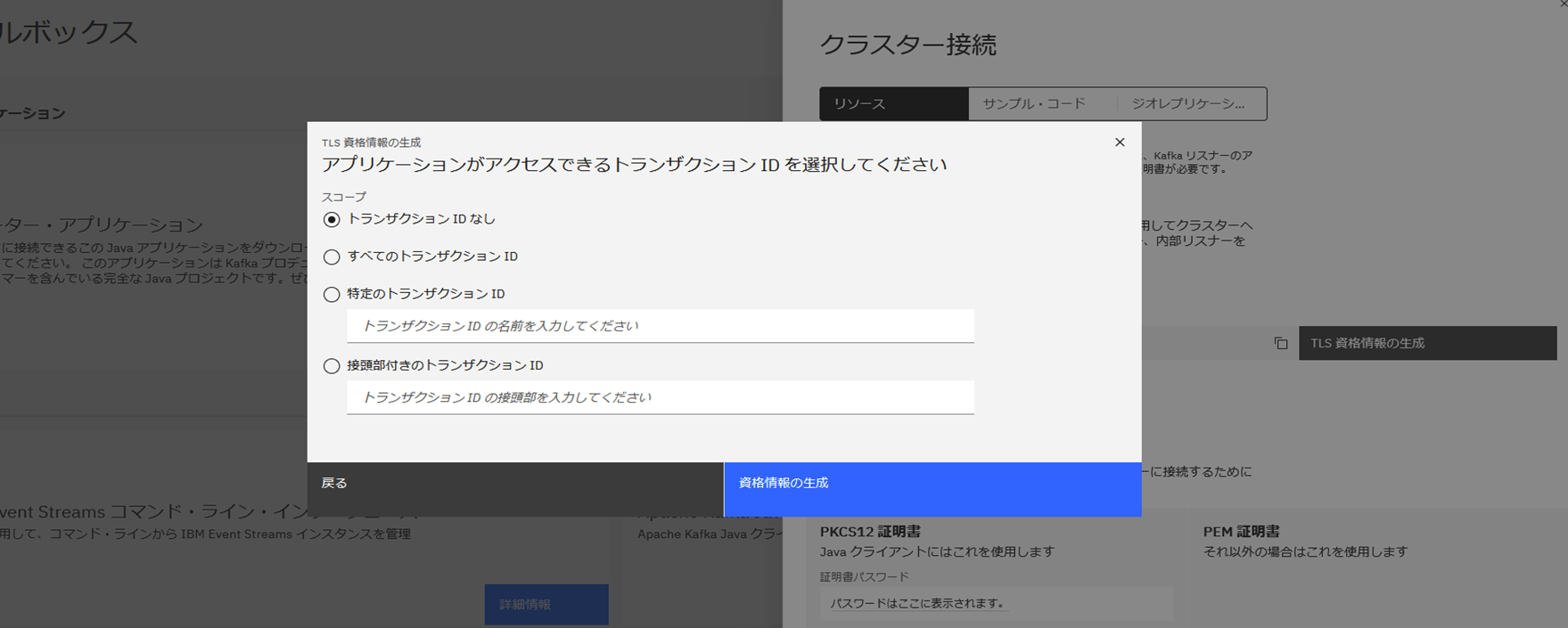Select '接頭部付きのトランザクション ID' radio option
1568x628 pixels.
(332, 365)
